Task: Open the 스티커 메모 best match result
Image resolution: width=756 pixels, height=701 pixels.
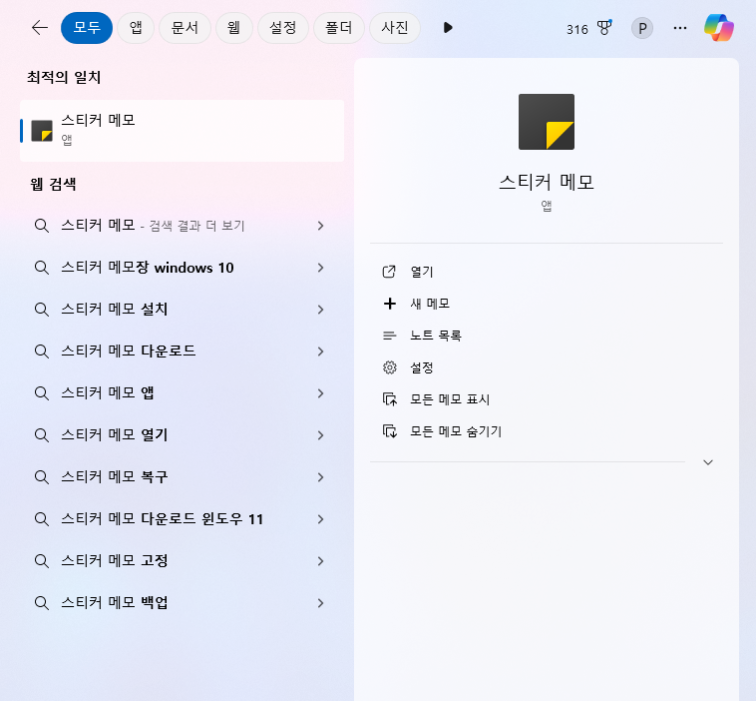Action: pos(182,131)
